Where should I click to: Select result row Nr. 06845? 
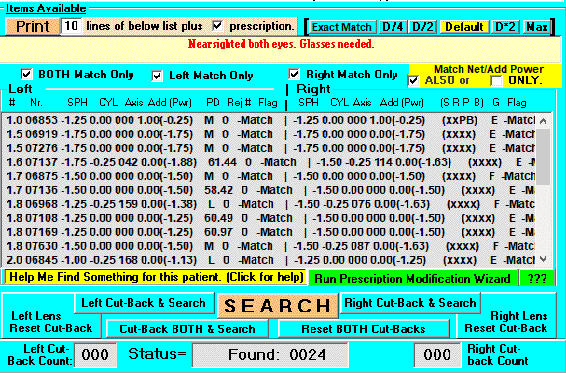(269, 260)
